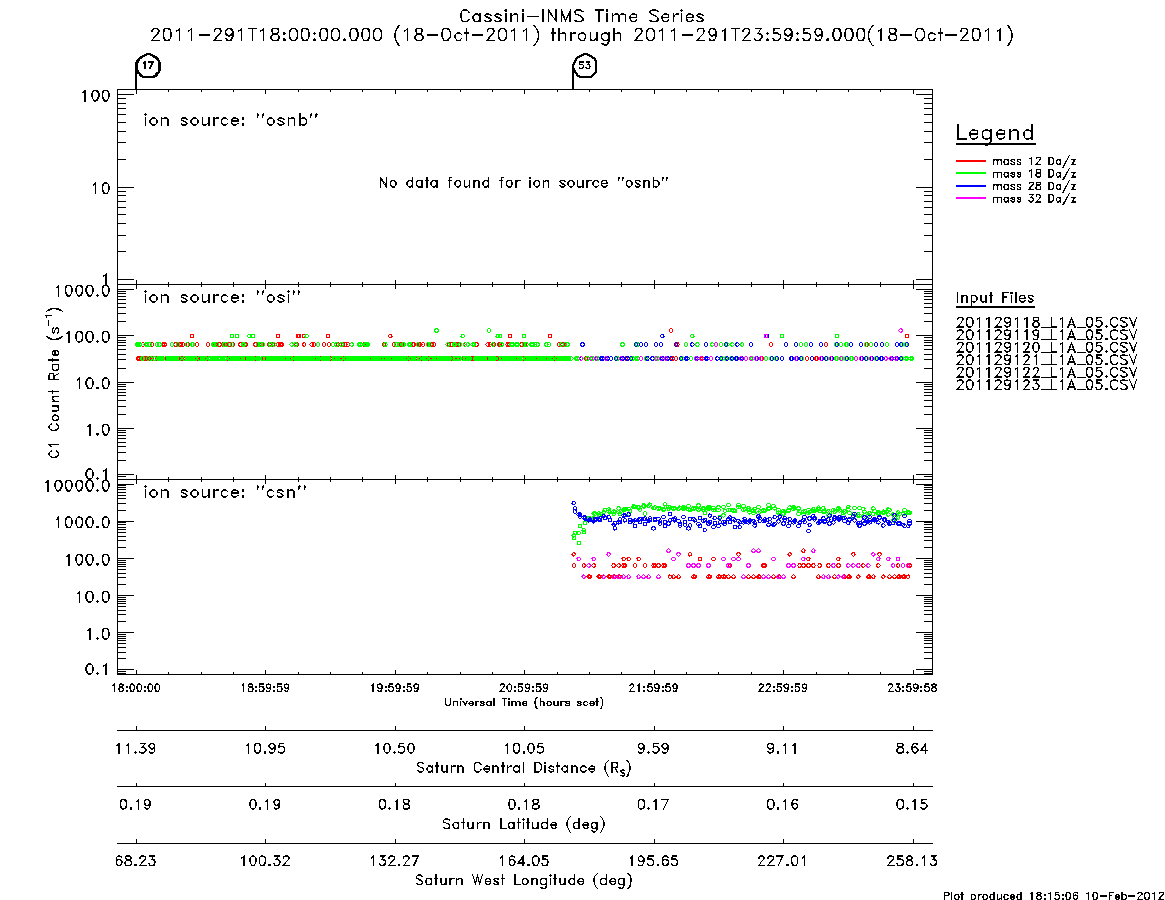This screenshot has width=1165, height=900.
Task: Click the 9.11 central distance value
Action: pyautogui.click(x=782, y=748)
